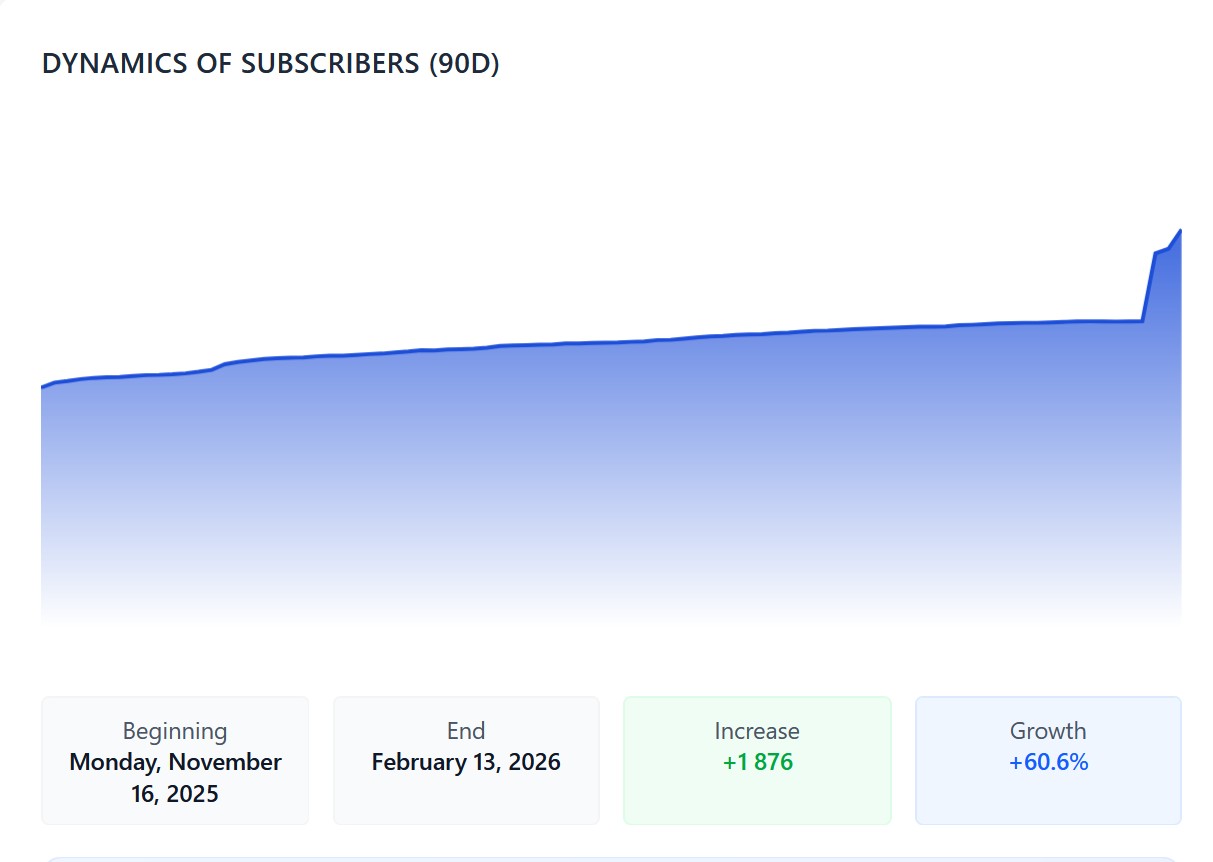Click the +1 876 increase value

[x=757, y=762]
